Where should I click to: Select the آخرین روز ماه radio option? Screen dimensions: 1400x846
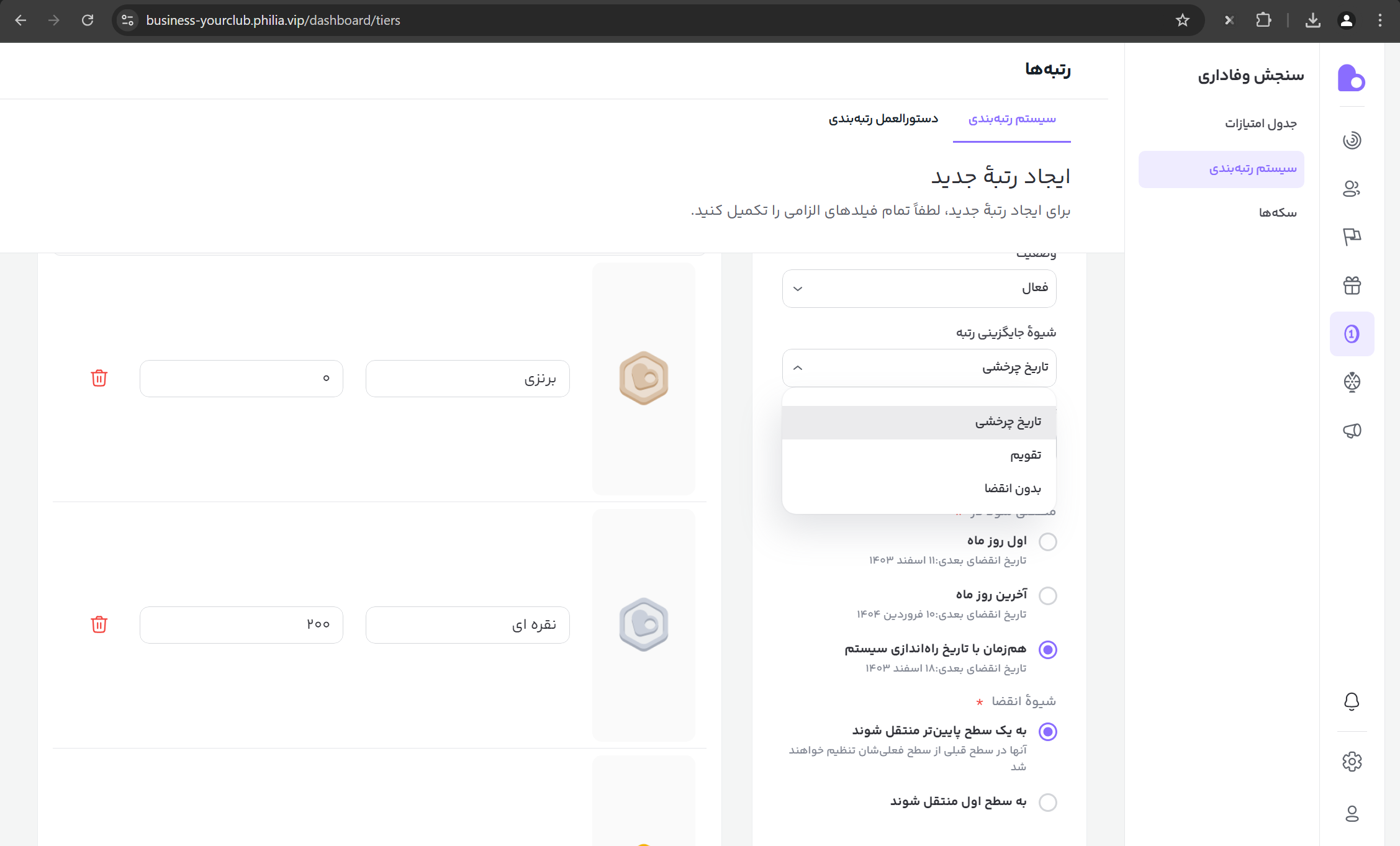pos(1048,596)
